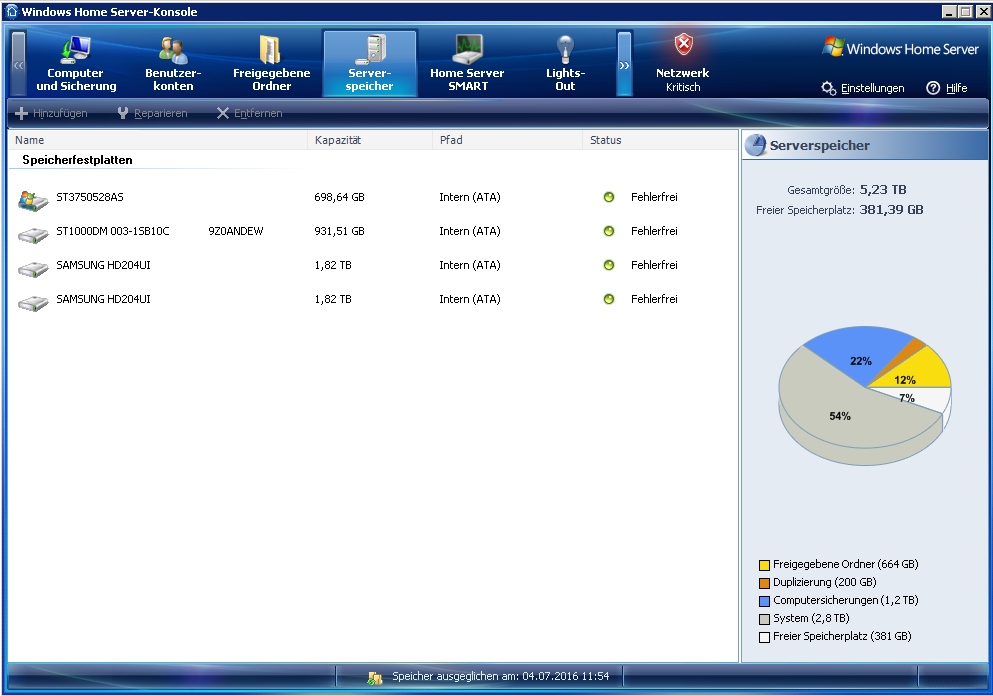This screenshot has width=993, height=696.
Task: Sort by the Status column header
Action: click(660, 140)
